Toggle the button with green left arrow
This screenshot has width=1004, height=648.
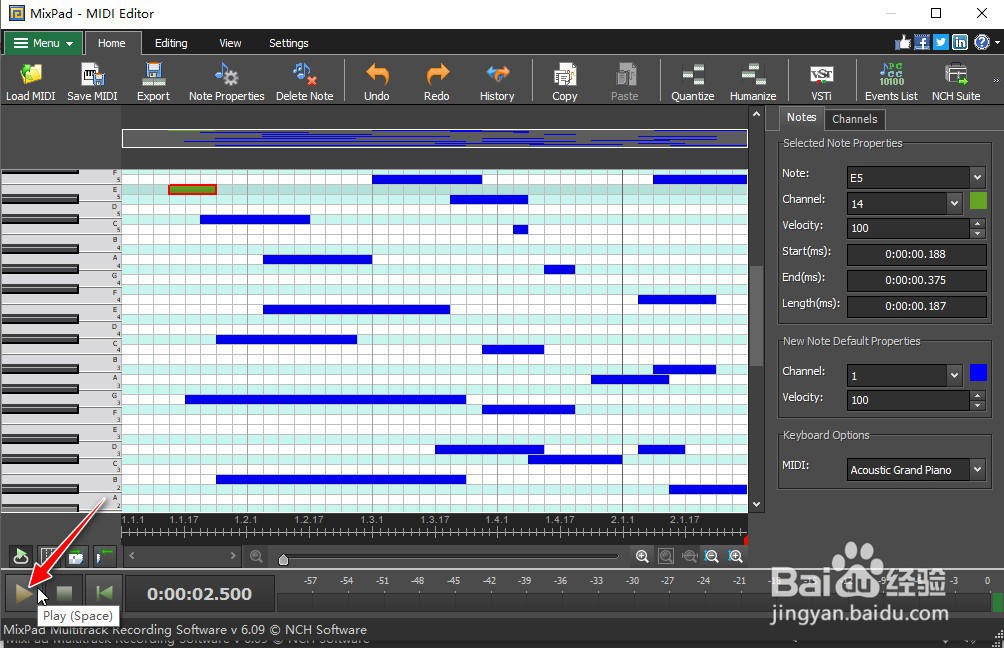point(104,556)
